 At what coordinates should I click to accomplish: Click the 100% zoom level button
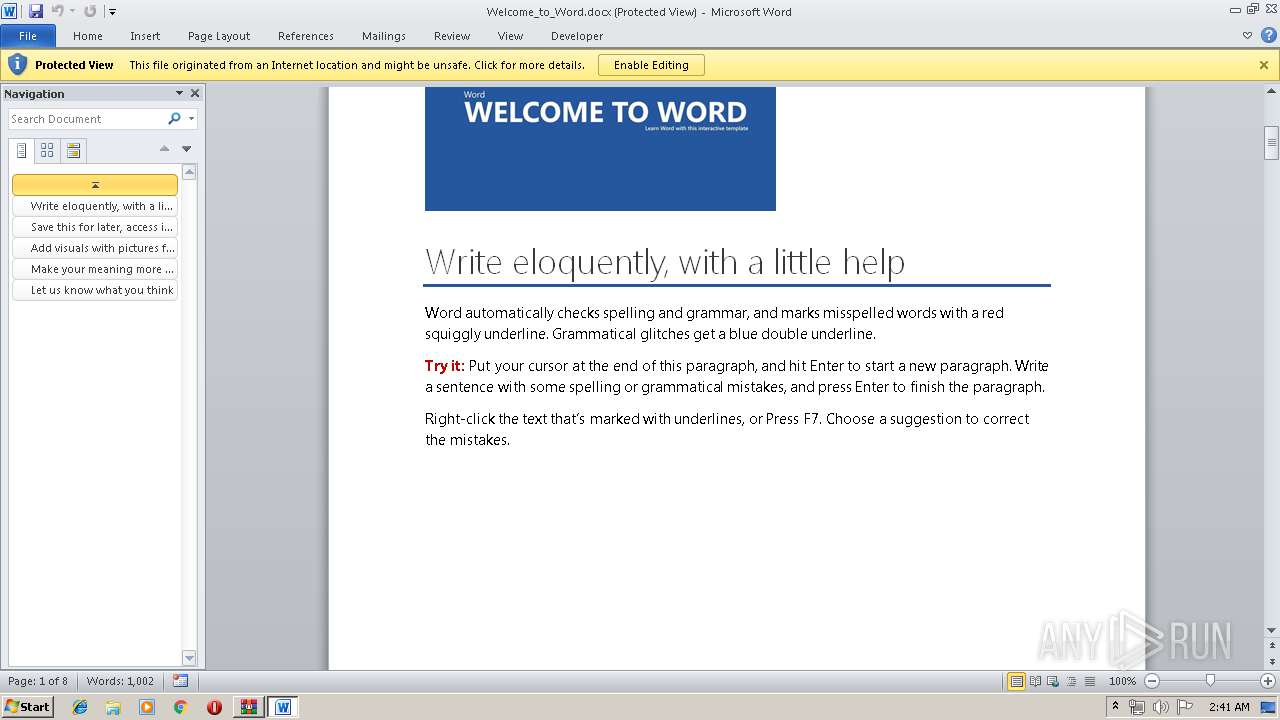[x=1122, y=681]
